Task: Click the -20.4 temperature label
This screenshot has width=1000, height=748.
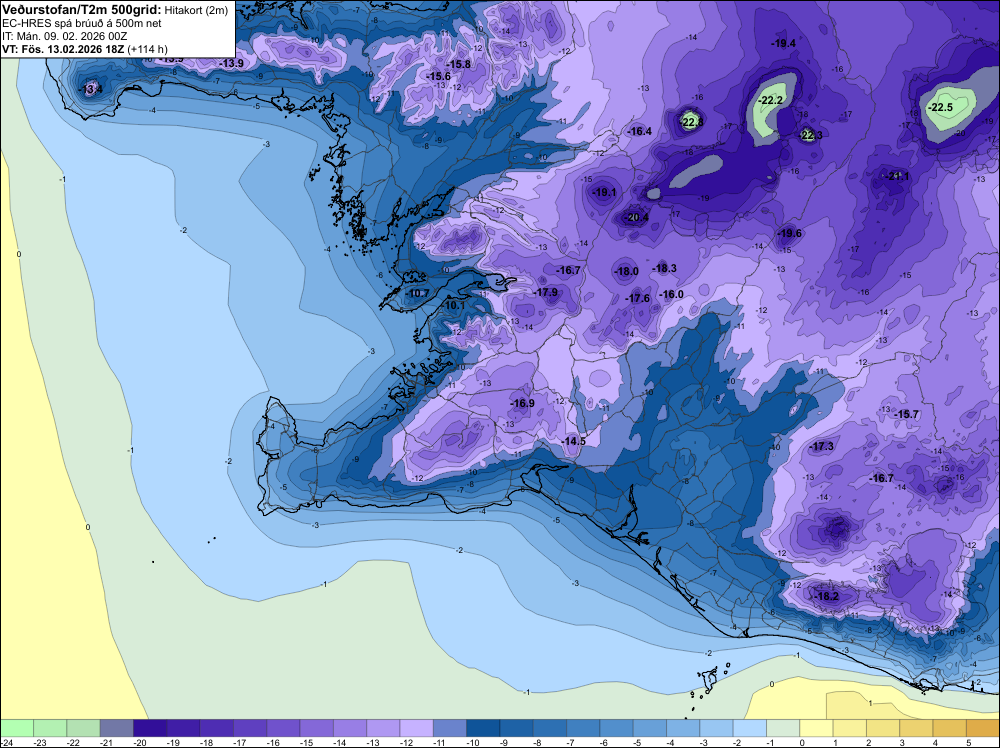Action: click(636, 217)
